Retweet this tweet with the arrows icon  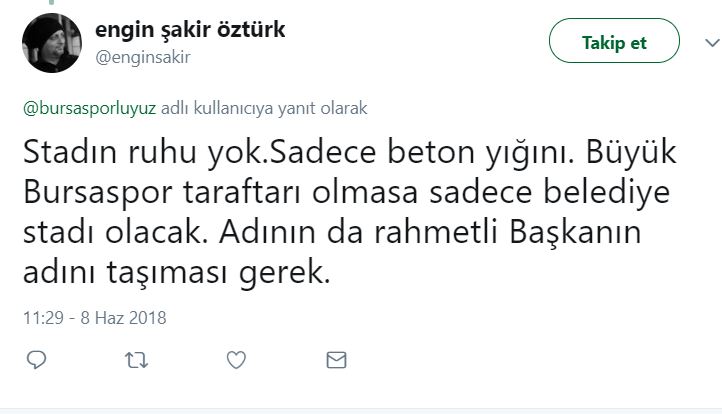click(x=133, y=360)
